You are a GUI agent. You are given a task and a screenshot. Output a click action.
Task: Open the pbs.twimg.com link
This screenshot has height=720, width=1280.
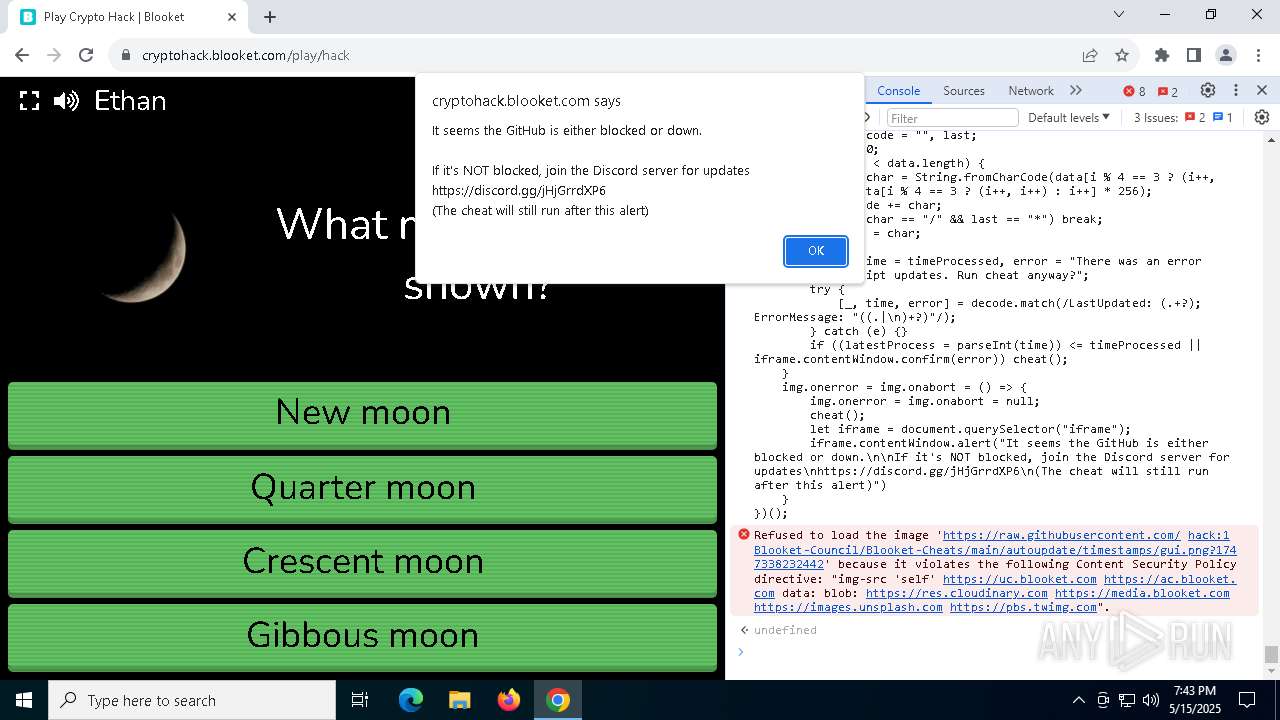pos(1023,607)
